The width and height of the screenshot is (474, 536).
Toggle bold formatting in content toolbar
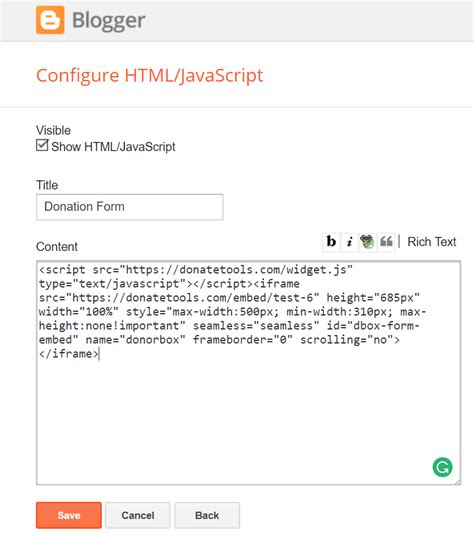[331, 242]
